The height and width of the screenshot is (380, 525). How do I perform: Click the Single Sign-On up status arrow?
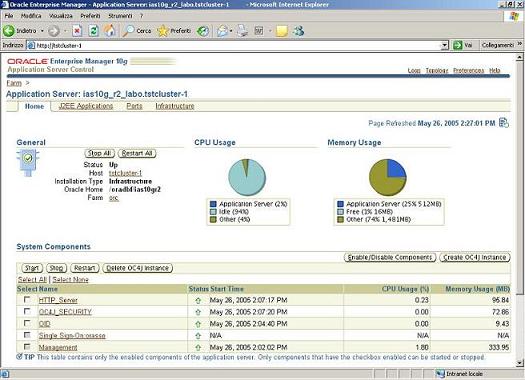pyautogui.click(x=198, y=335)
